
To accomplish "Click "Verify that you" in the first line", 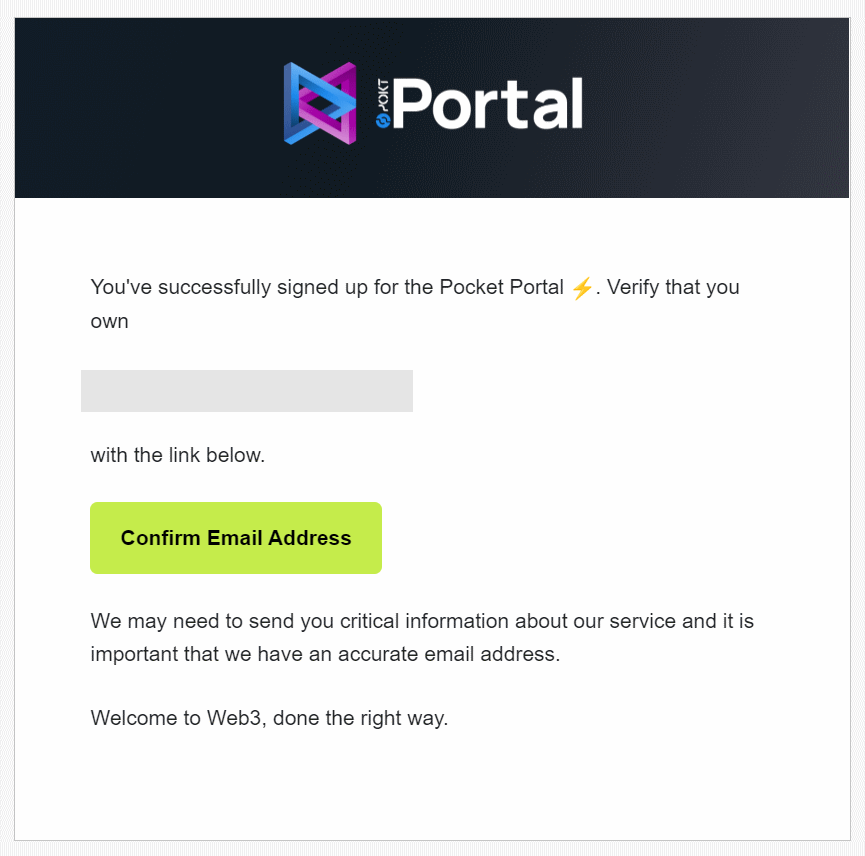I will point(673,288).
